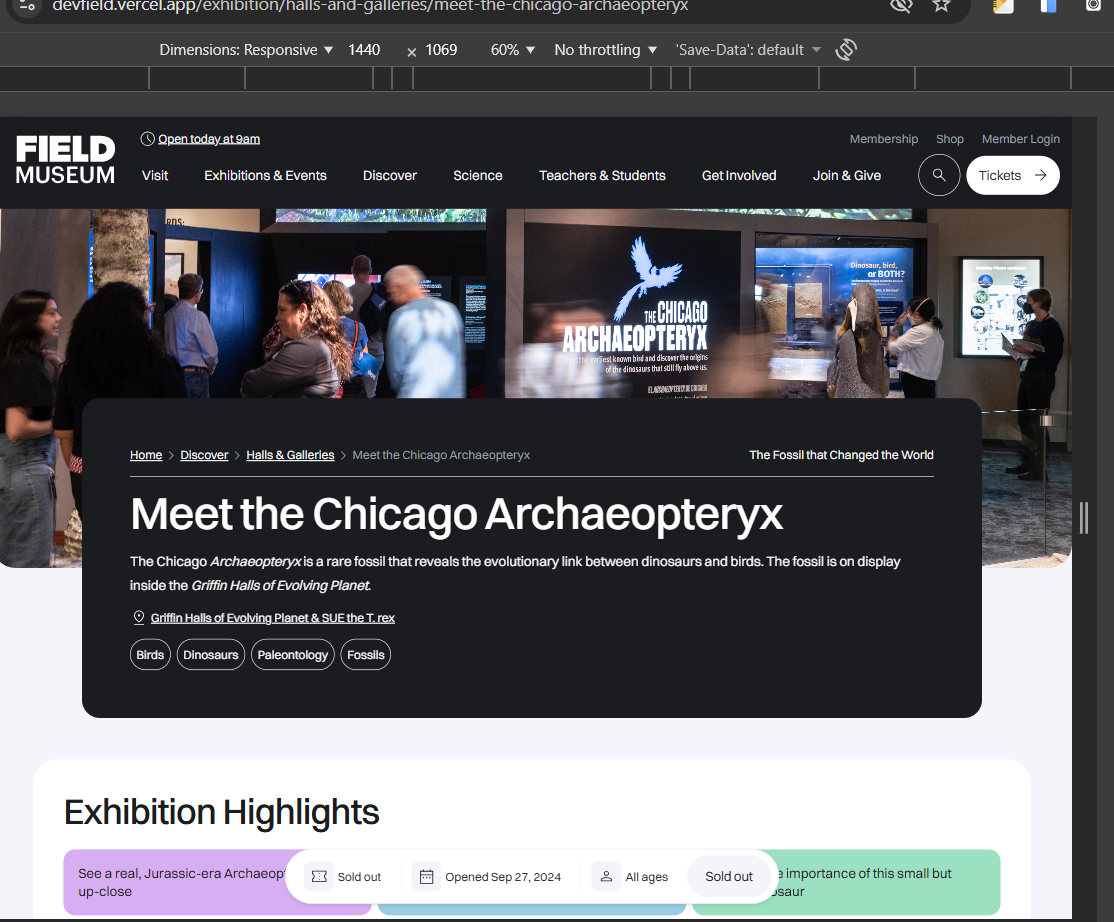The width and height of the screenshot is (1114, 922).
Task: Click the Opened Sep 27, 2024 text
Action: (x=502, y=877)
